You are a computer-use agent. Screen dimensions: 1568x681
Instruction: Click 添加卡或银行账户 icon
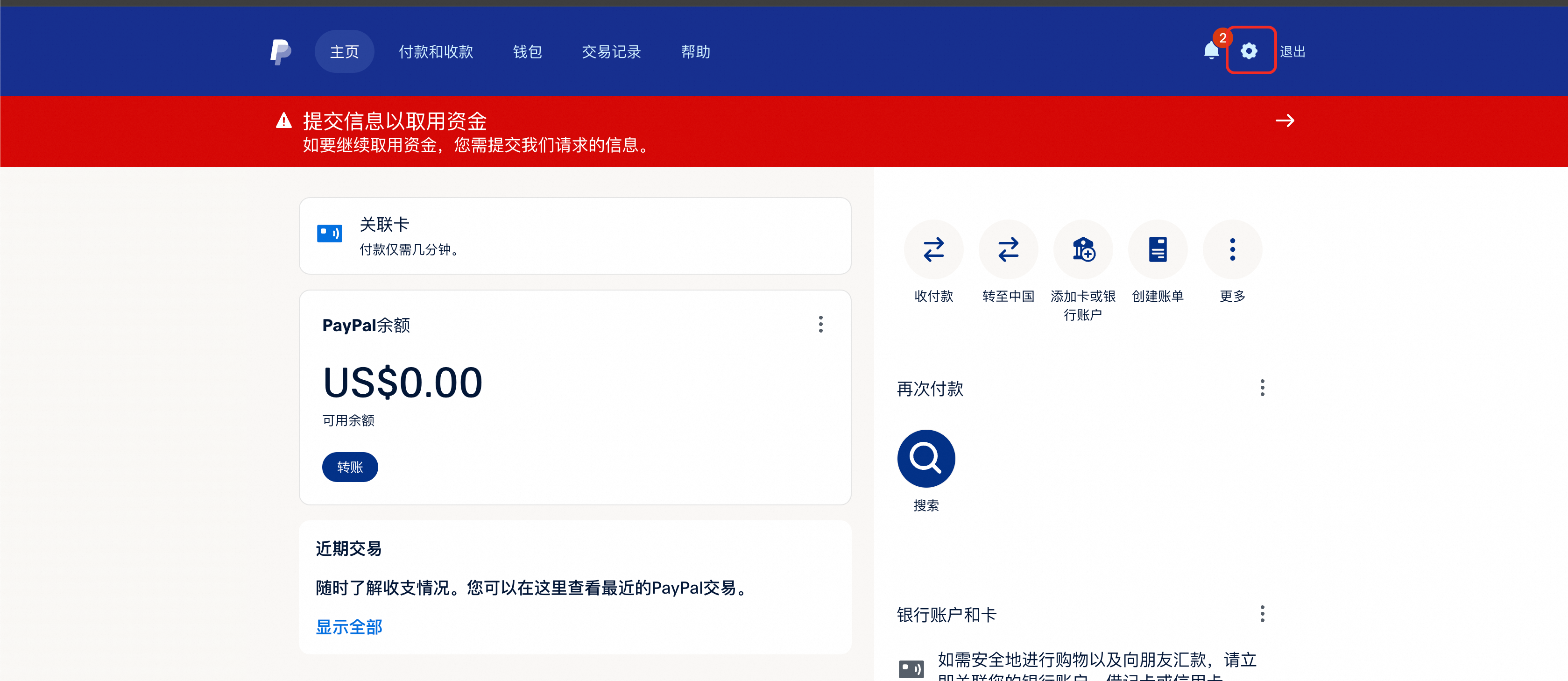point(1083,249)
